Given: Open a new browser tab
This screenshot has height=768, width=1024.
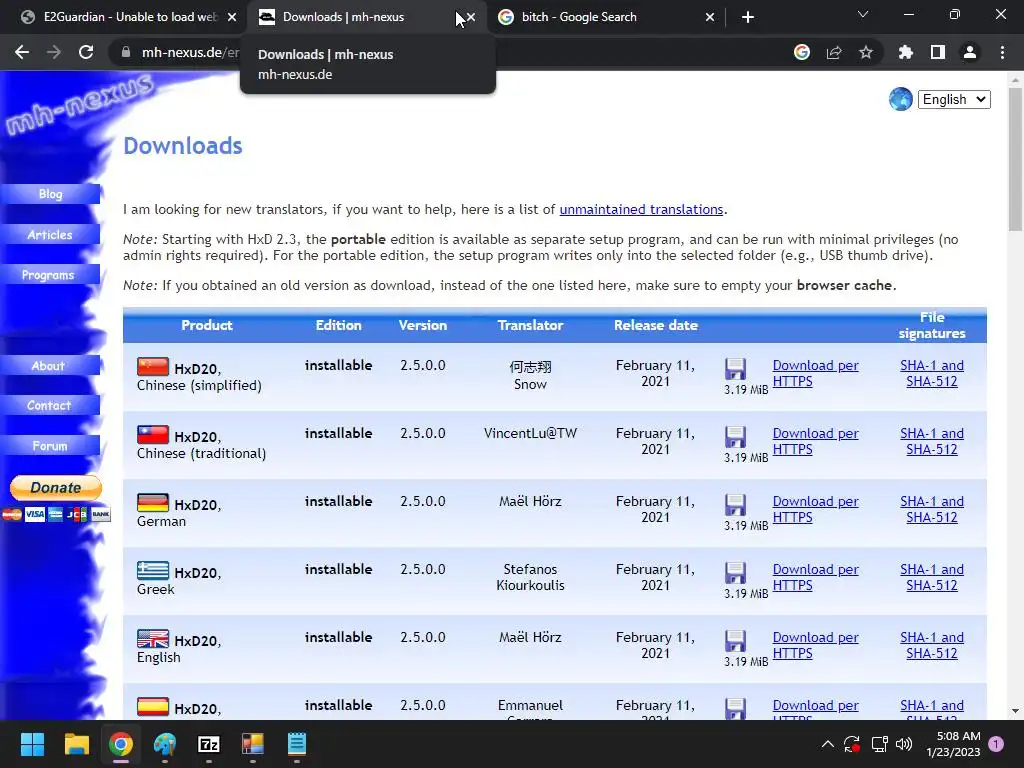Looking at the screenshot, I should (748, 17).
